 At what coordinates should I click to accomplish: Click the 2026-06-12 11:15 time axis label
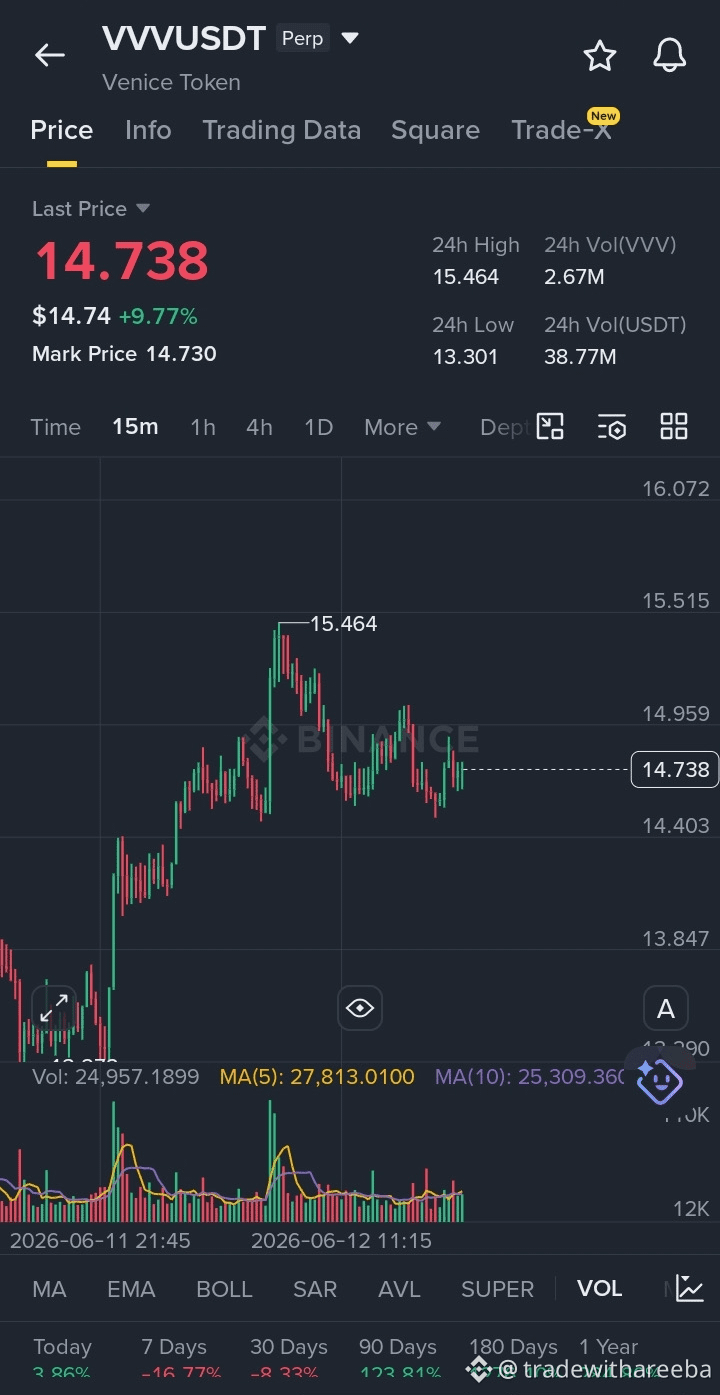pyautogui.click(x=341, y=1241)
